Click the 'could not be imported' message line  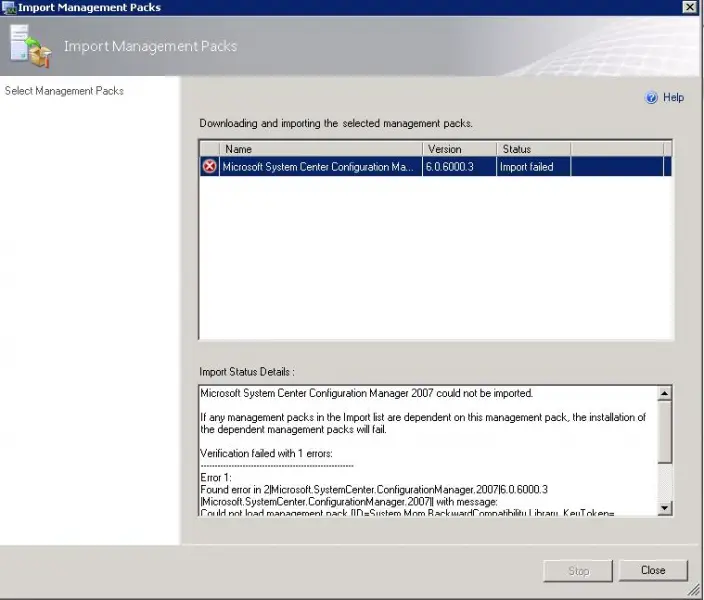pos(366,393)
